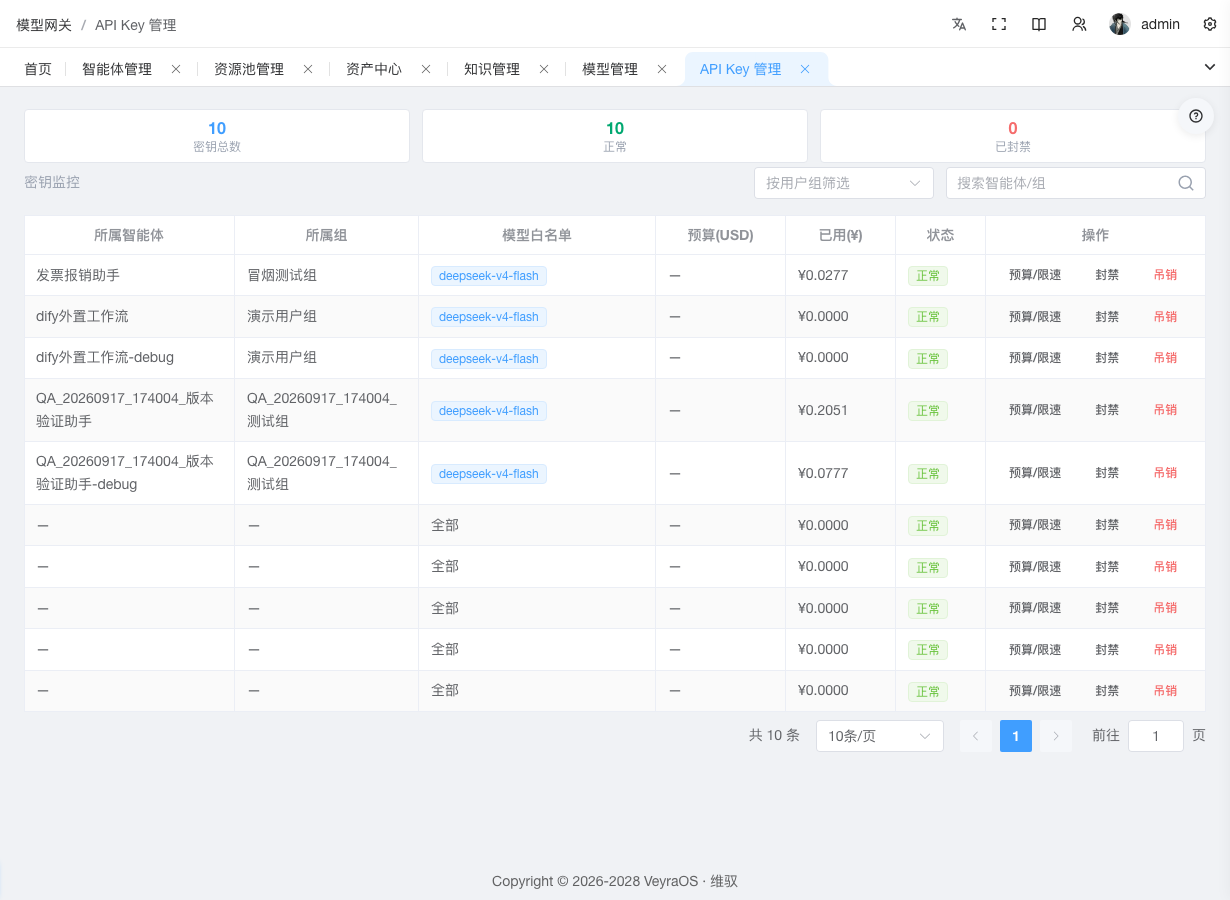Close the 资源池管理 tab

point(308,69)
